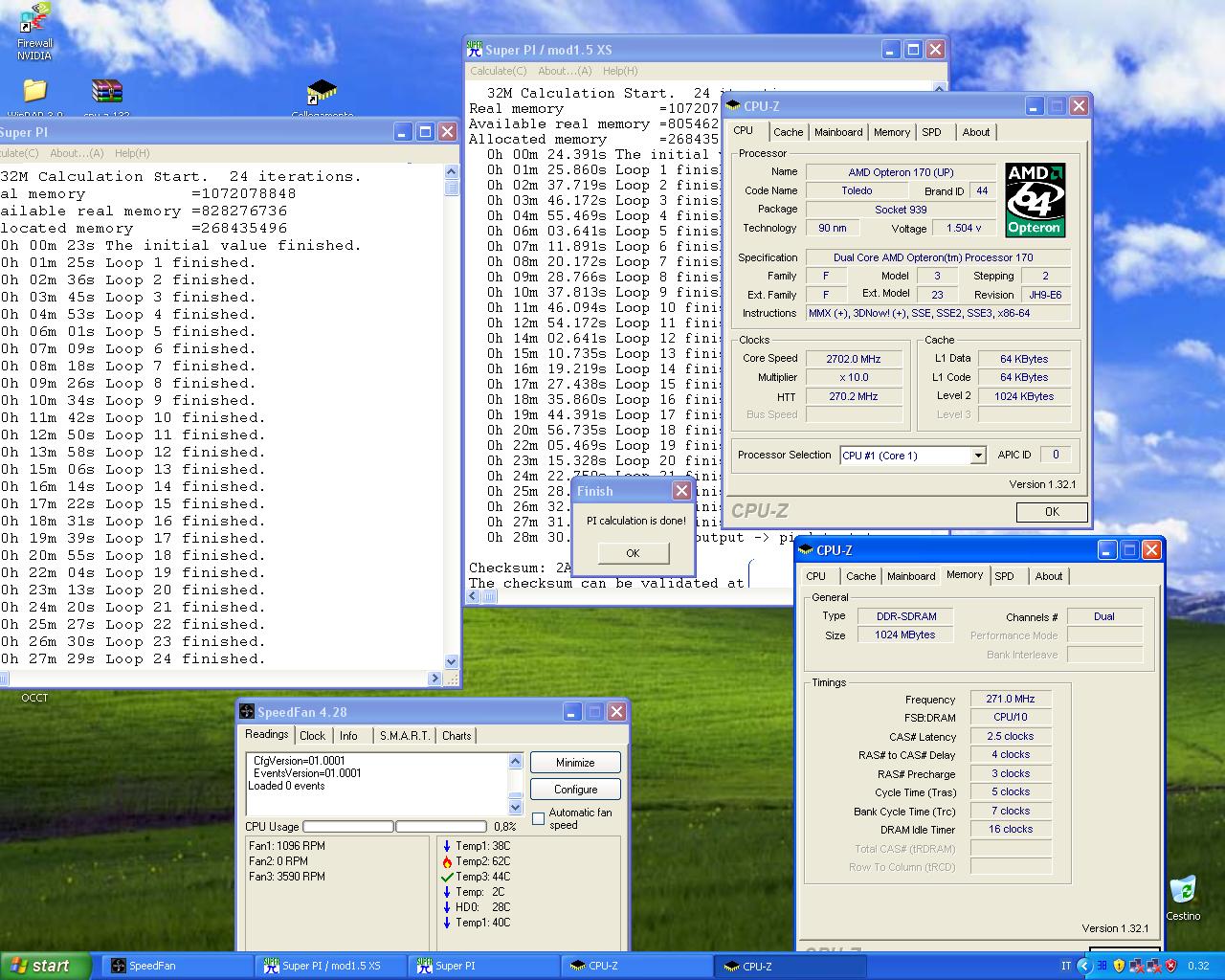
Task: Click the second SpeedFan CPU Usage bar
Action: tap(441, 826)
